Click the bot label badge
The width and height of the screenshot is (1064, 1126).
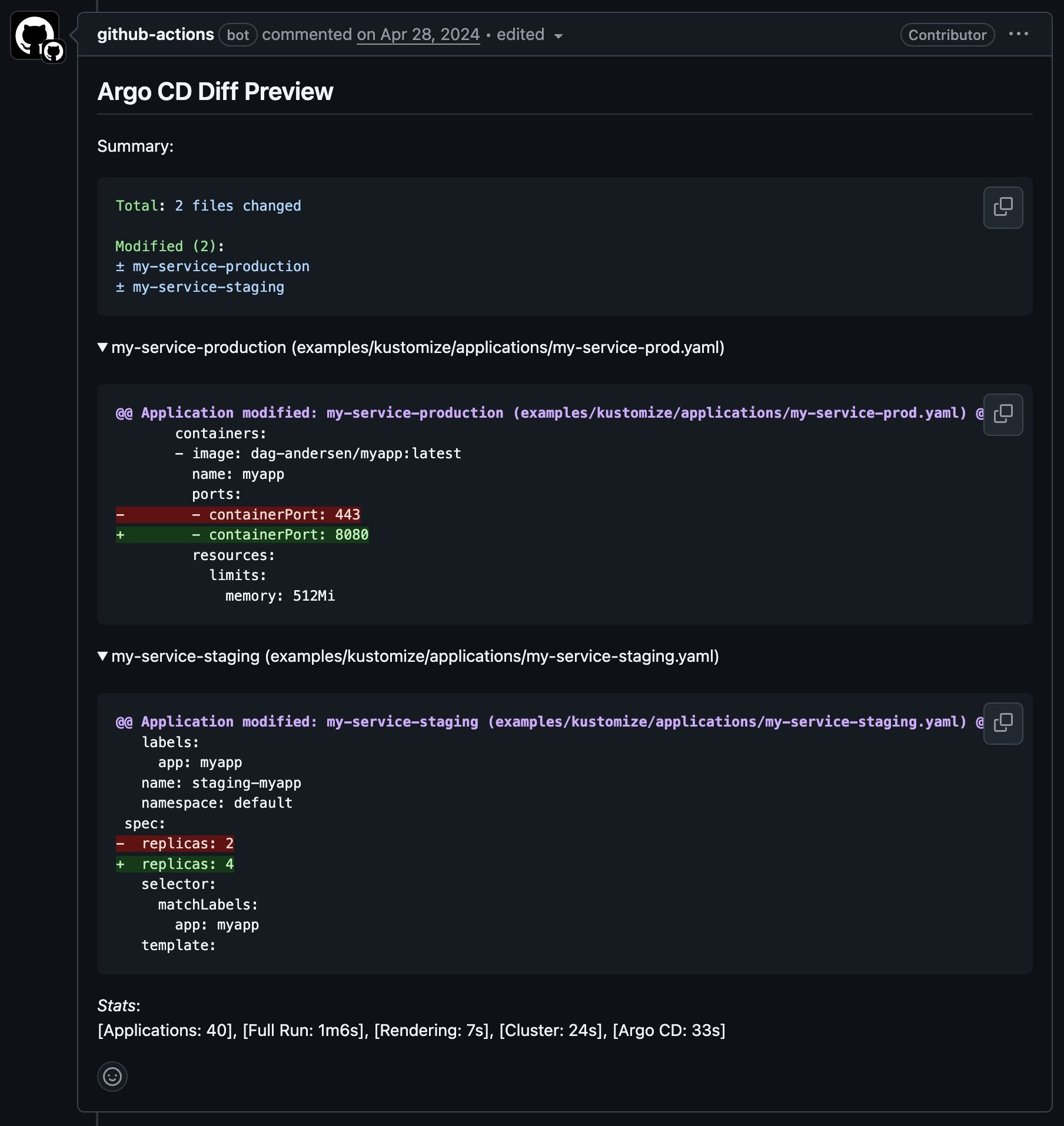pos(238,35)
